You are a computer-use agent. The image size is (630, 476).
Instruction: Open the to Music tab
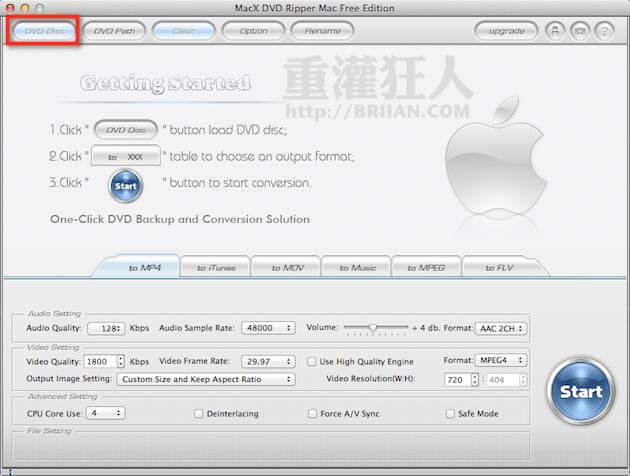(357, 267)
